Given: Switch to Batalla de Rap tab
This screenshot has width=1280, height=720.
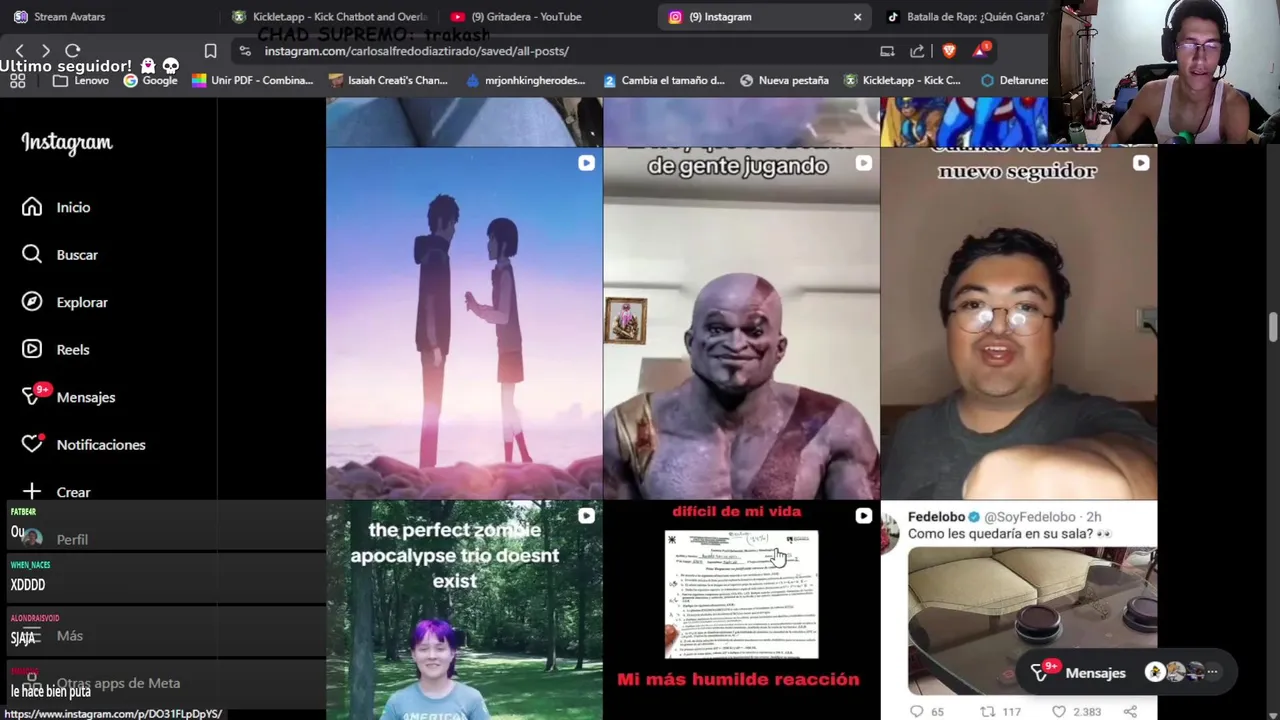Looking at the screenshot, I should [965, 17].
